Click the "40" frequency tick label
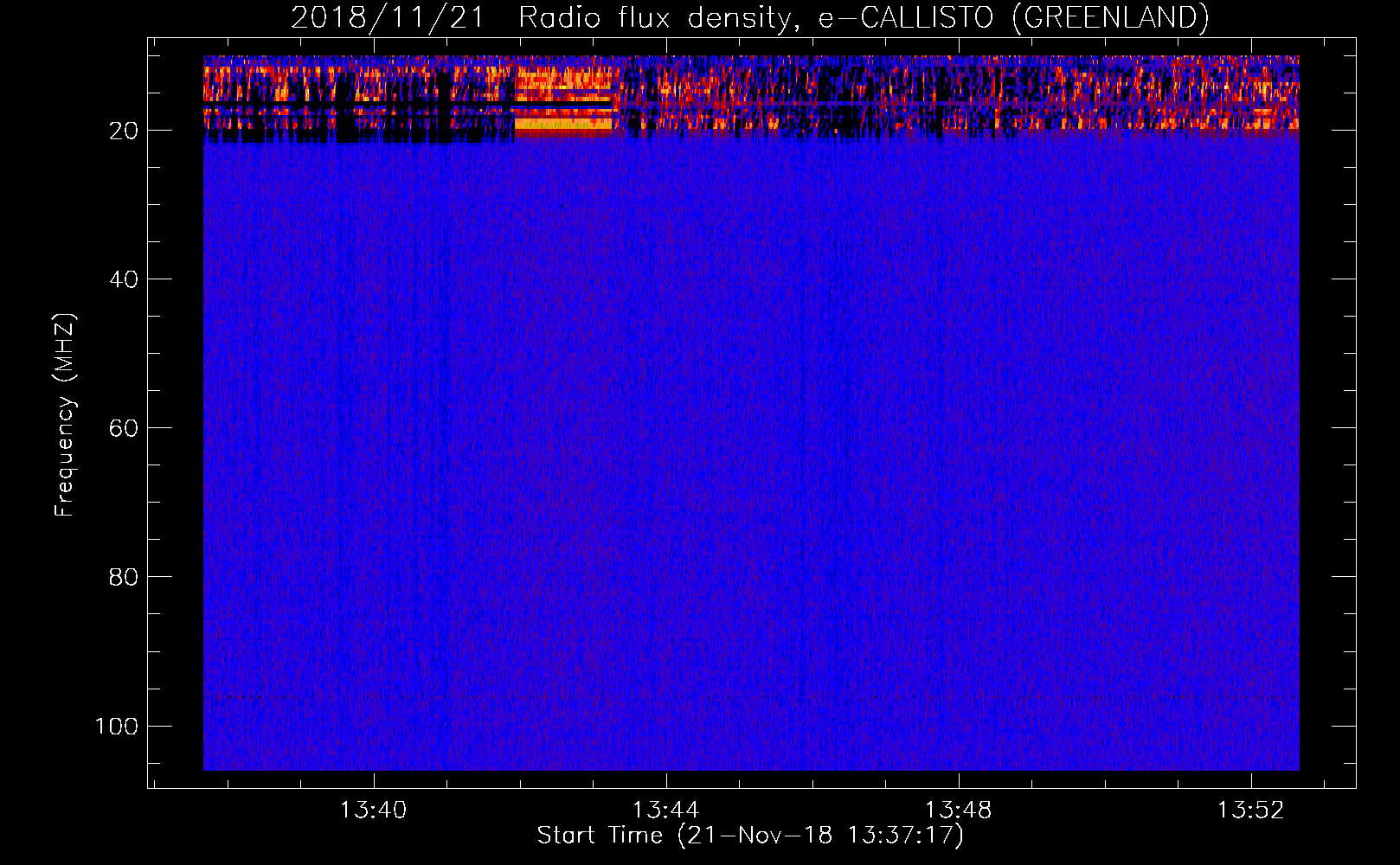 [x=123, y=279]
